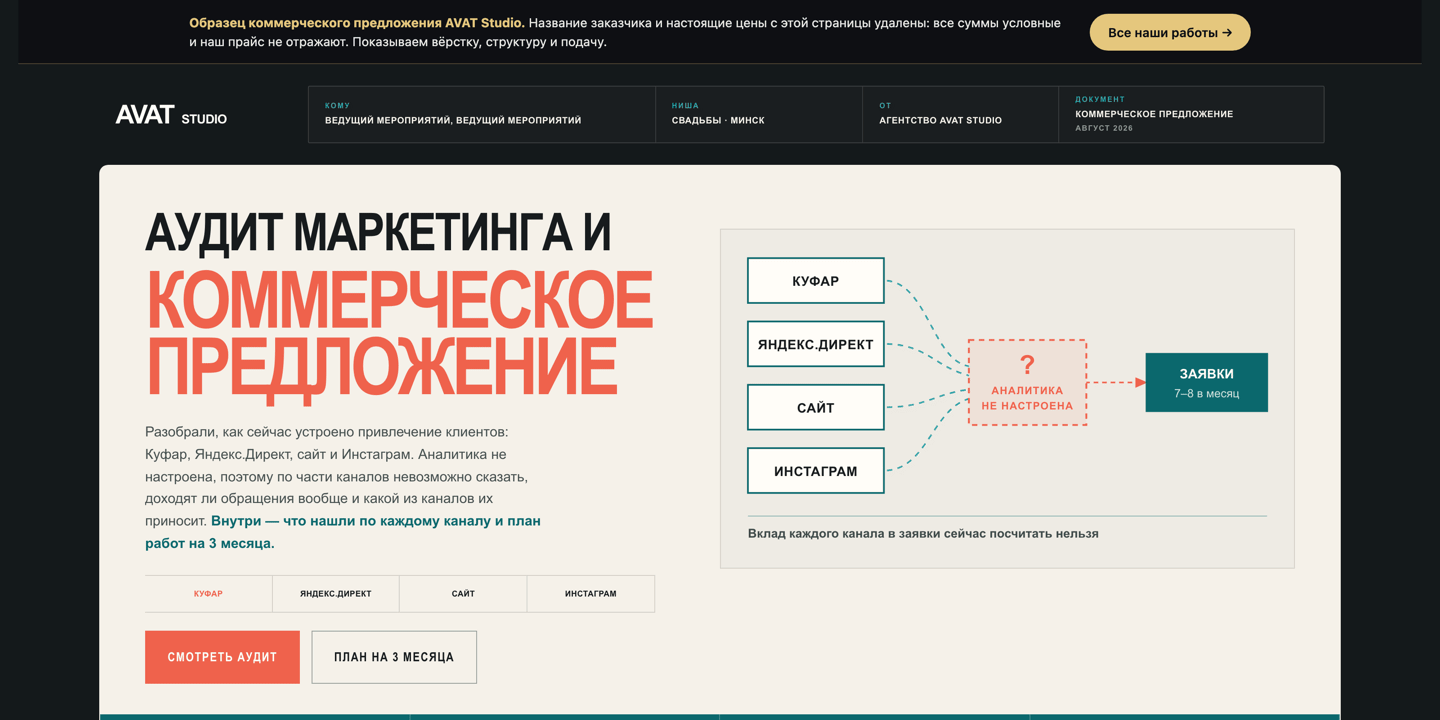Select the Инстаграм channel tab
1440x720 pixels.
tap(591, 594)
